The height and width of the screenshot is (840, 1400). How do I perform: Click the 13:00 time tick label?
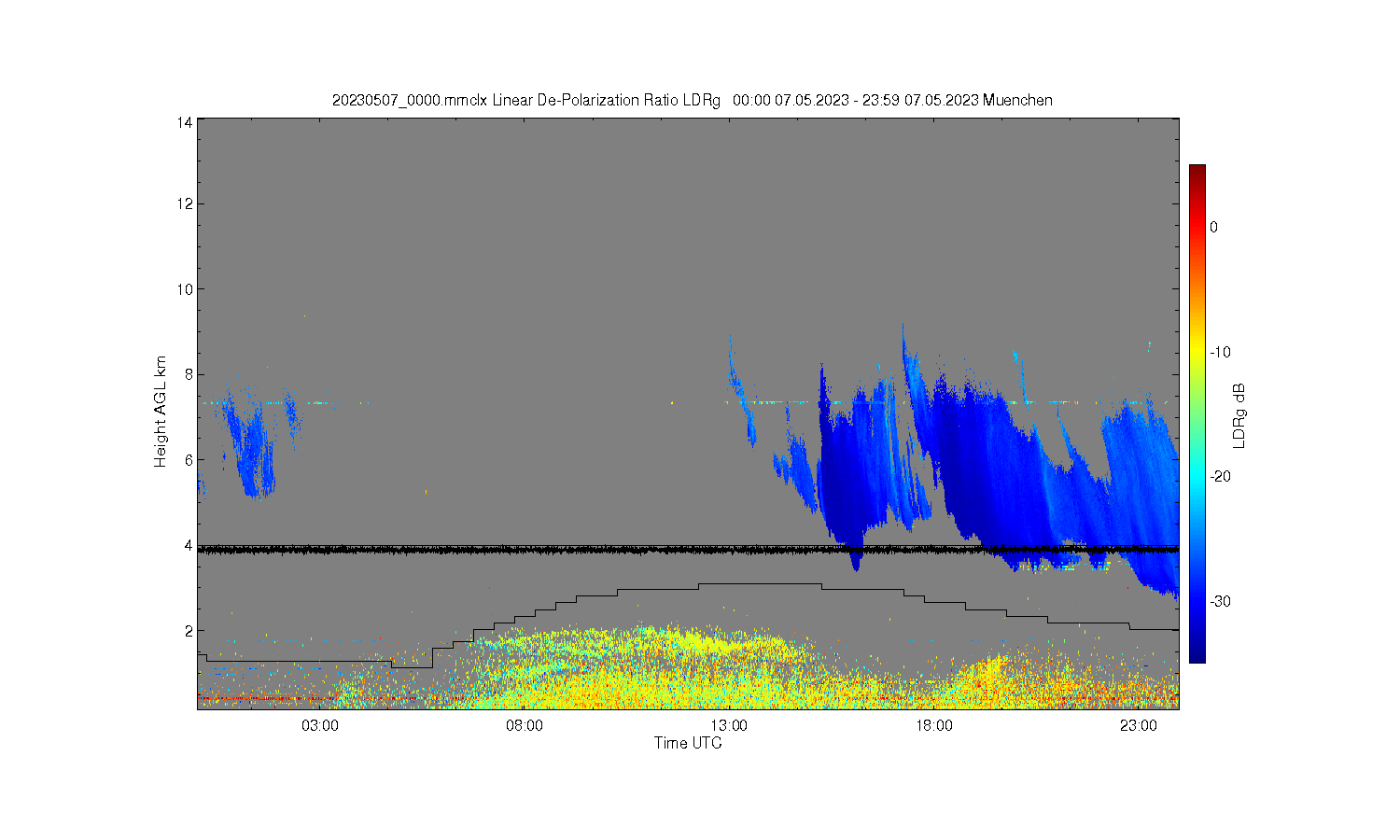point(729,725)
